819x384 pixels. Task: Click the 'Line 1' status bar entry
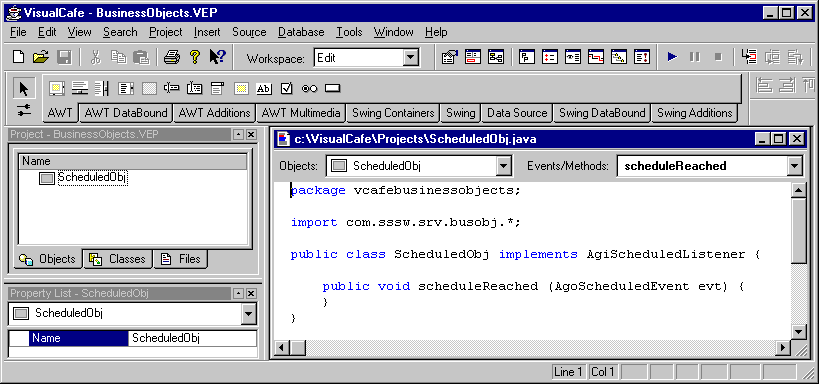(569, 372)
